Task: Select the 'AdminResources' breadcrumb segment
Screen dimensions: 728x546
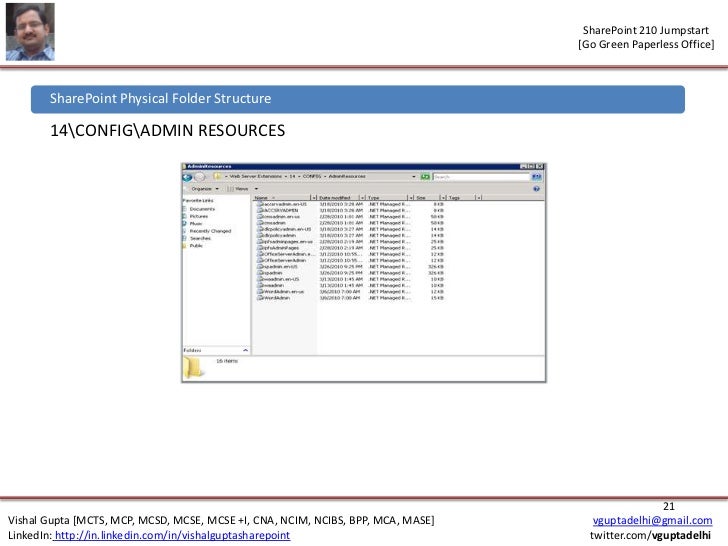Action: 347,176
